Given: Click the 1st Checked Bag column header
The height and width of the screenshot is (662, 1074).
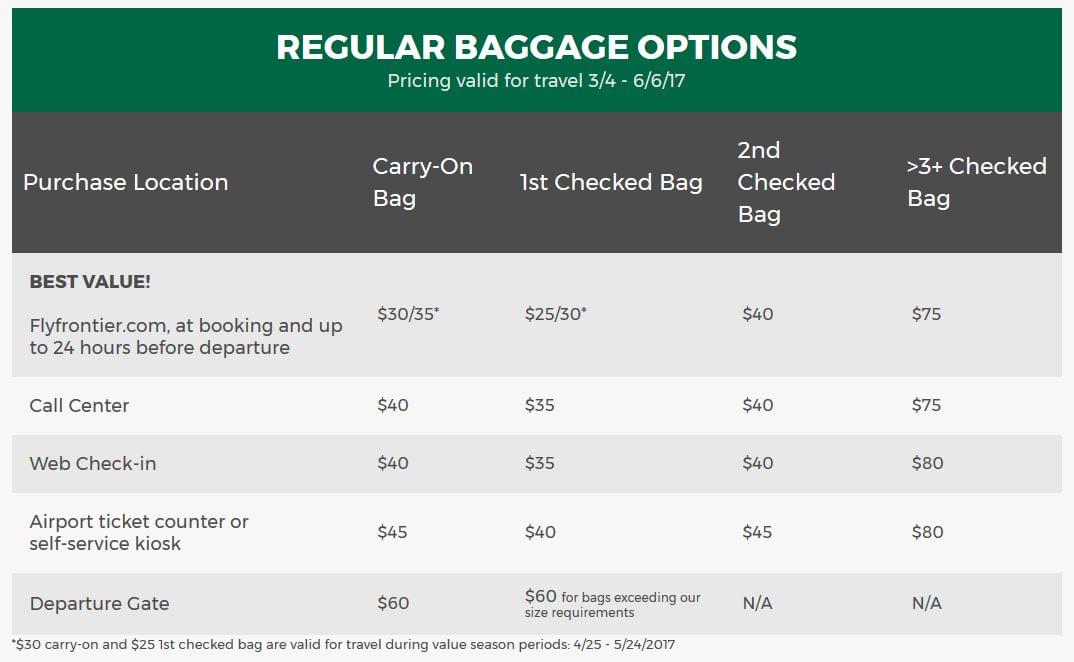Looking at the screenshot, I should click(x=611, y=182).
